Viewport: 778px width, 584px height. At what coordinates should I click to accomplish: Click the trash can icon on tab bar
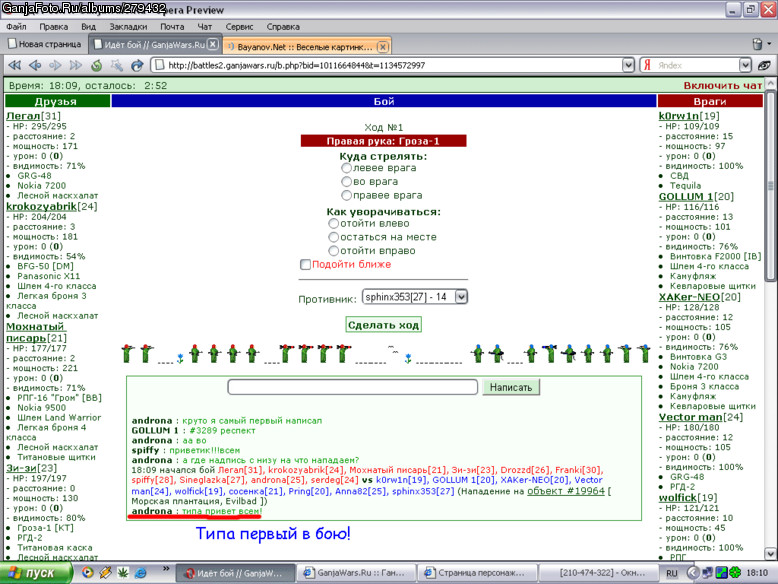tap(757, 44)
